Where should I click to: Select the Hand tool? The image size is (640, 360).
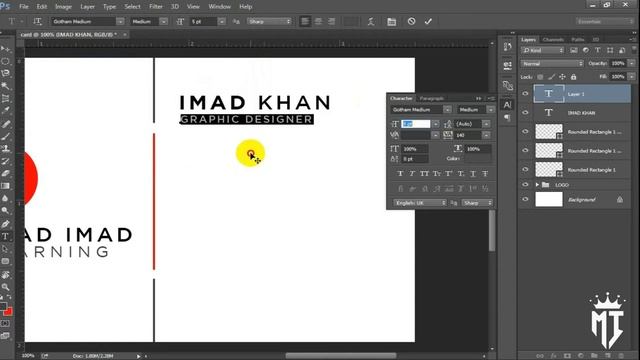(5, 274)
